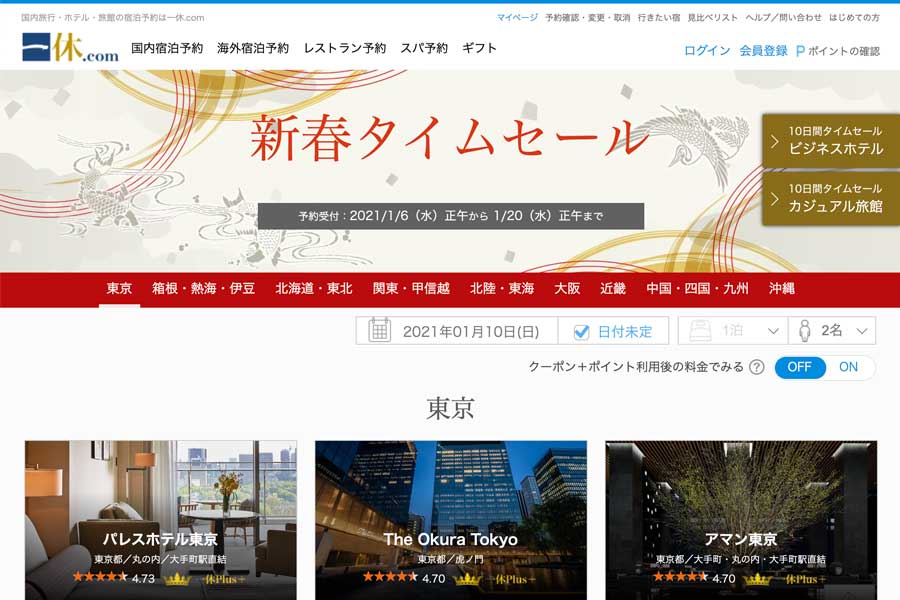Open 10日間タイムセール ビジネスホテル banner button
This screenshot has height=600, width=900.
click(831, 141)
